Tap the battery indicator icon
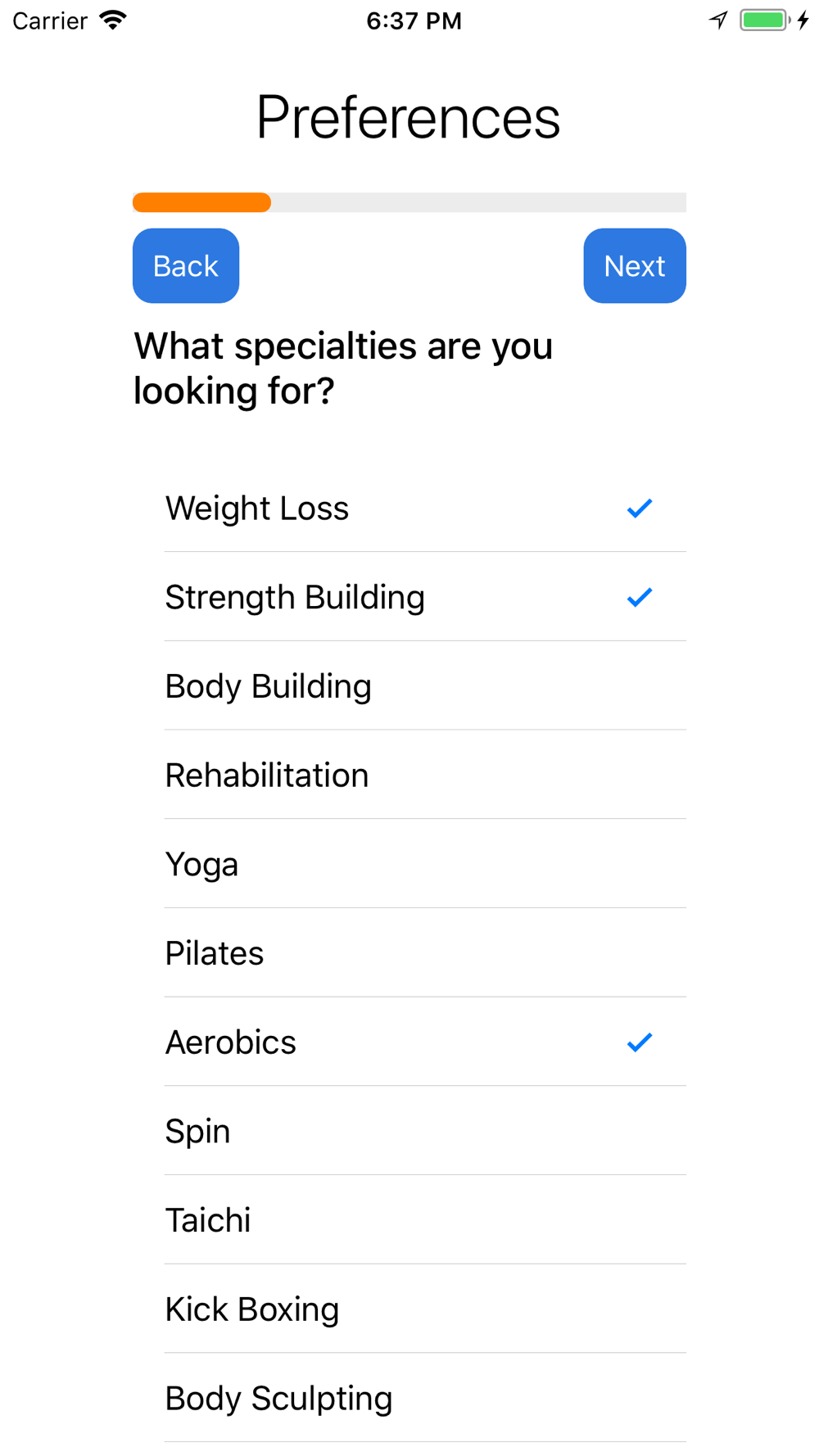 coord(765,20)
